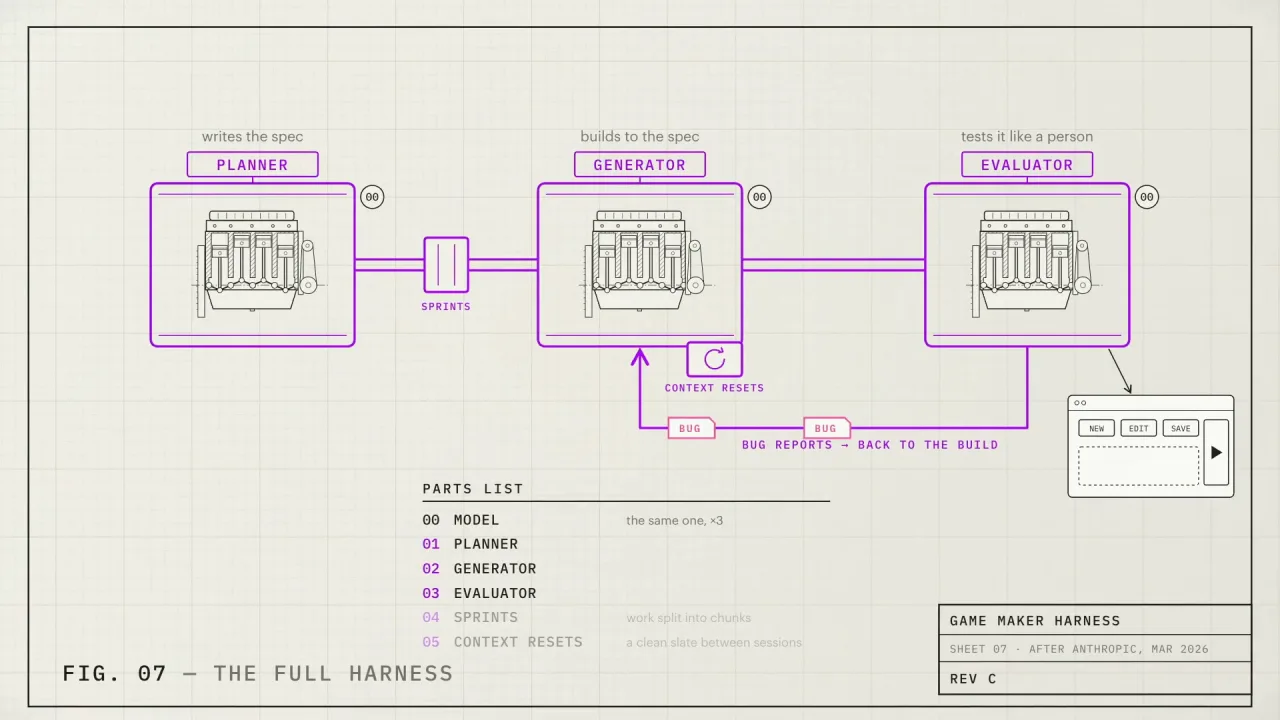1280x720 pixels.
Task: Click the NEW button in the mock window
Action: (1097, 428)
